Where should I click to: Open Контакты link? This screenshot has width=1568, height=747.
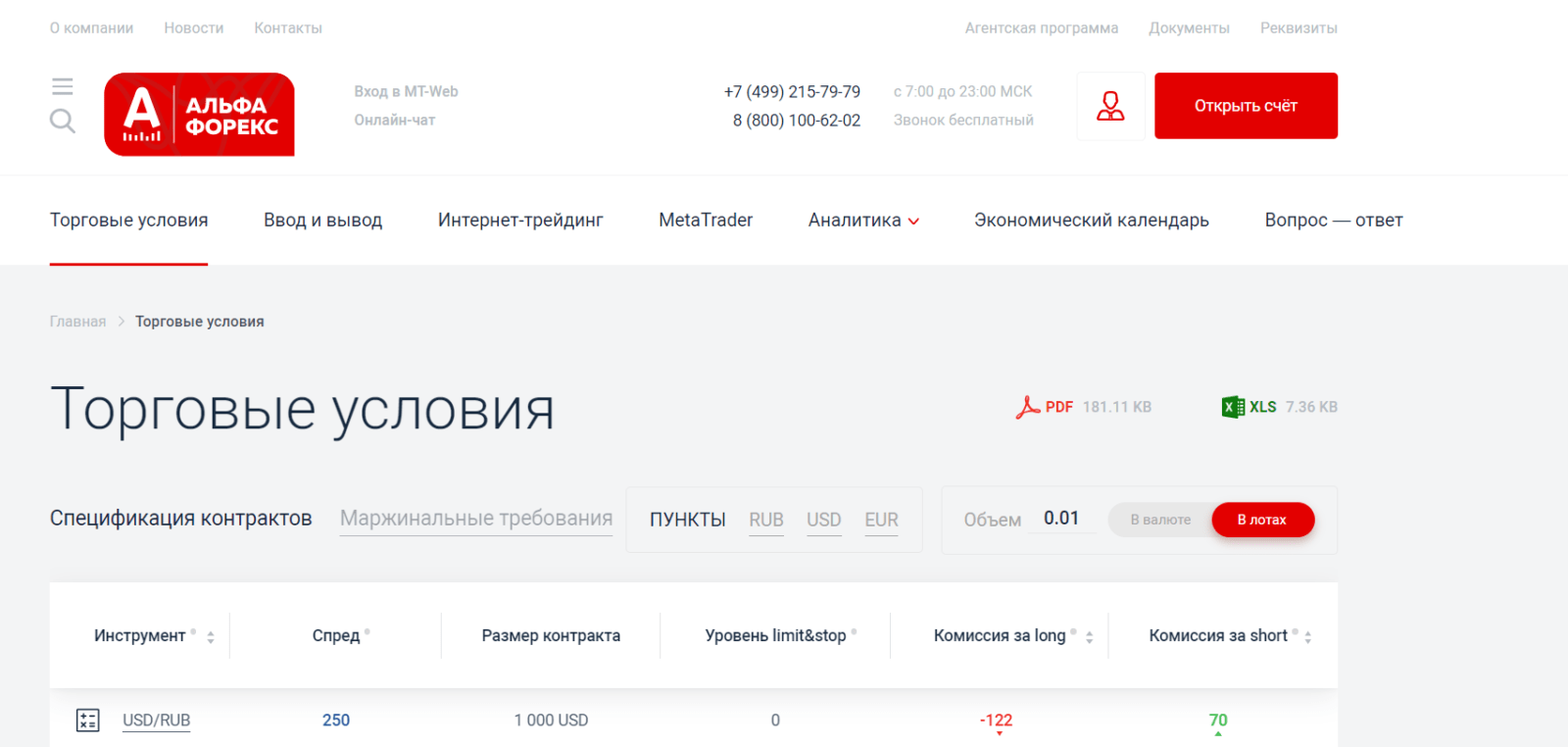[288, 28]
